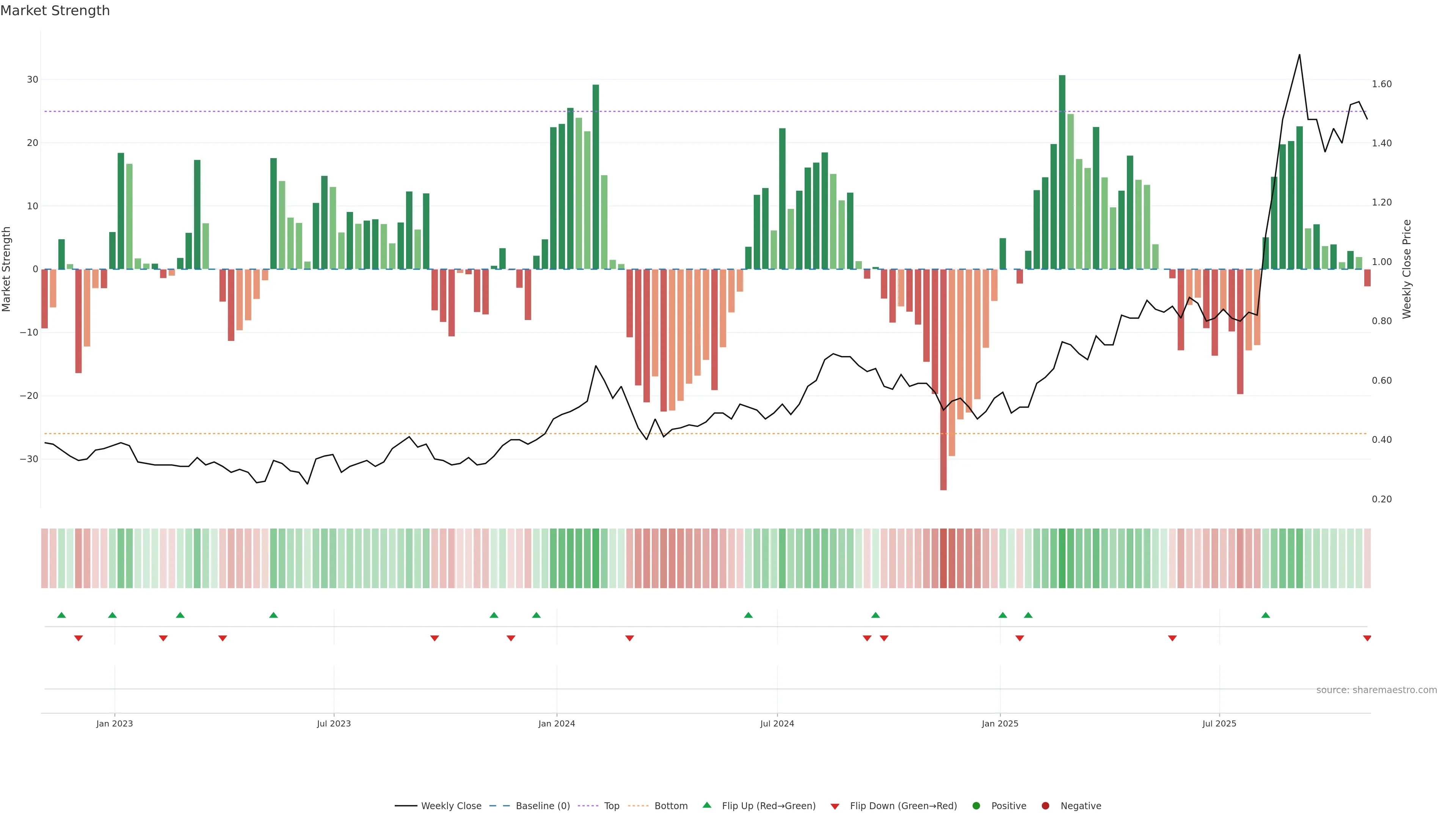
Task: Click the Weekly Close Price axis title
Action: (1407, 269)
